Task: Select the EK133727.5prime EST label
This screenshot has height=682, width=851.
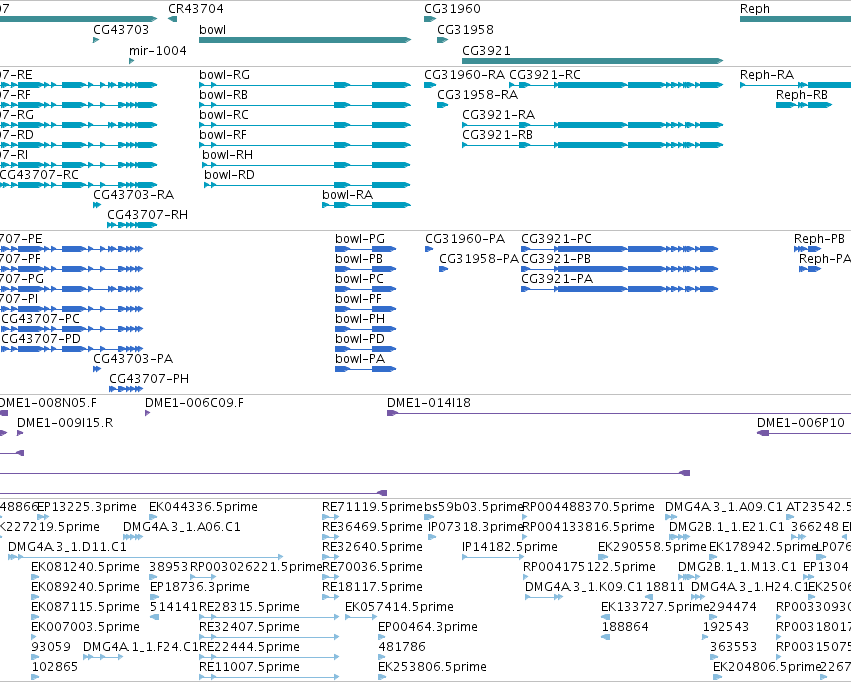Action: click(x=655, y=608)
